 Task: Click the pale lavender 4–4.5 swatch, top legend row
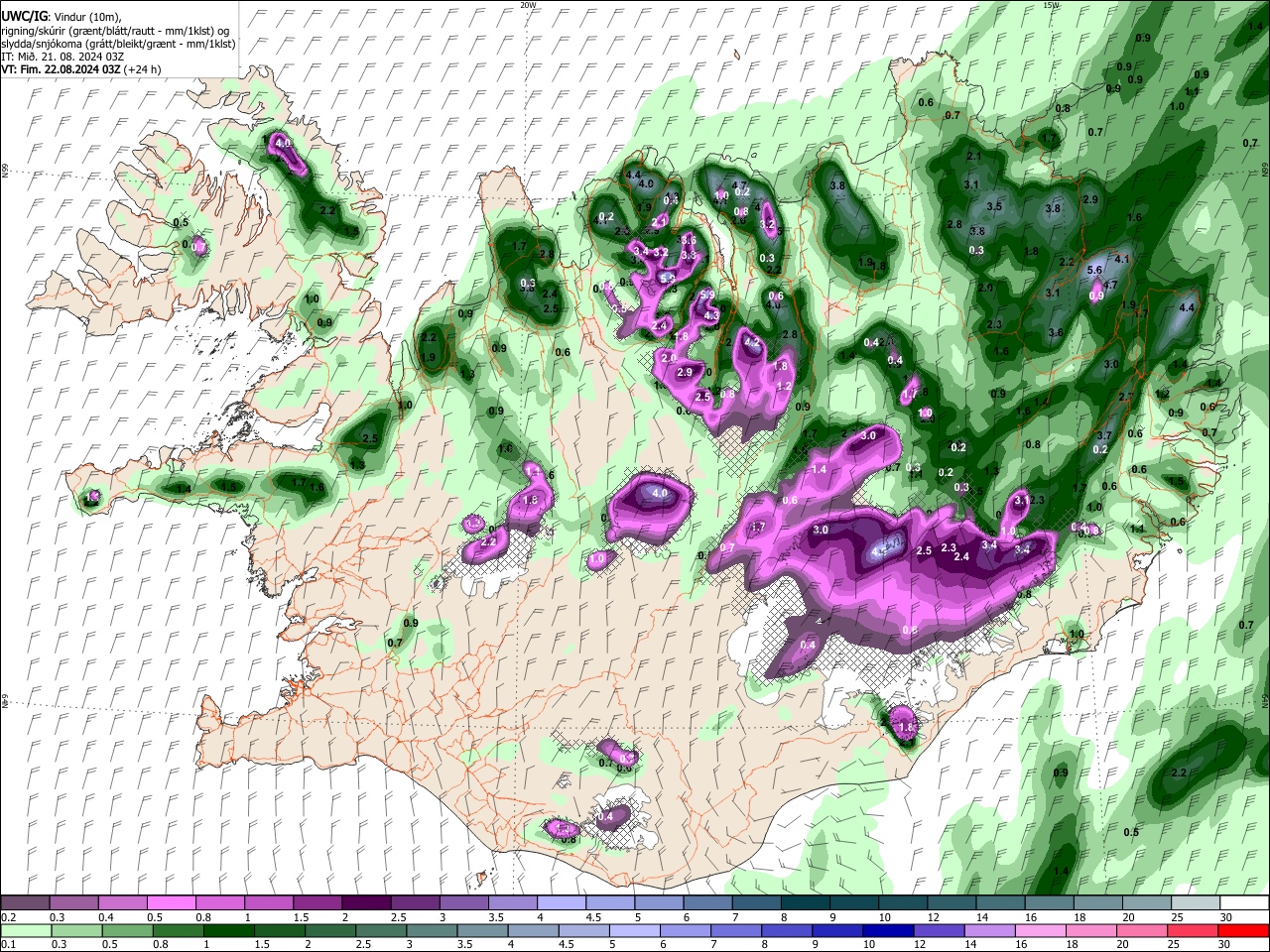click(562, 903)
